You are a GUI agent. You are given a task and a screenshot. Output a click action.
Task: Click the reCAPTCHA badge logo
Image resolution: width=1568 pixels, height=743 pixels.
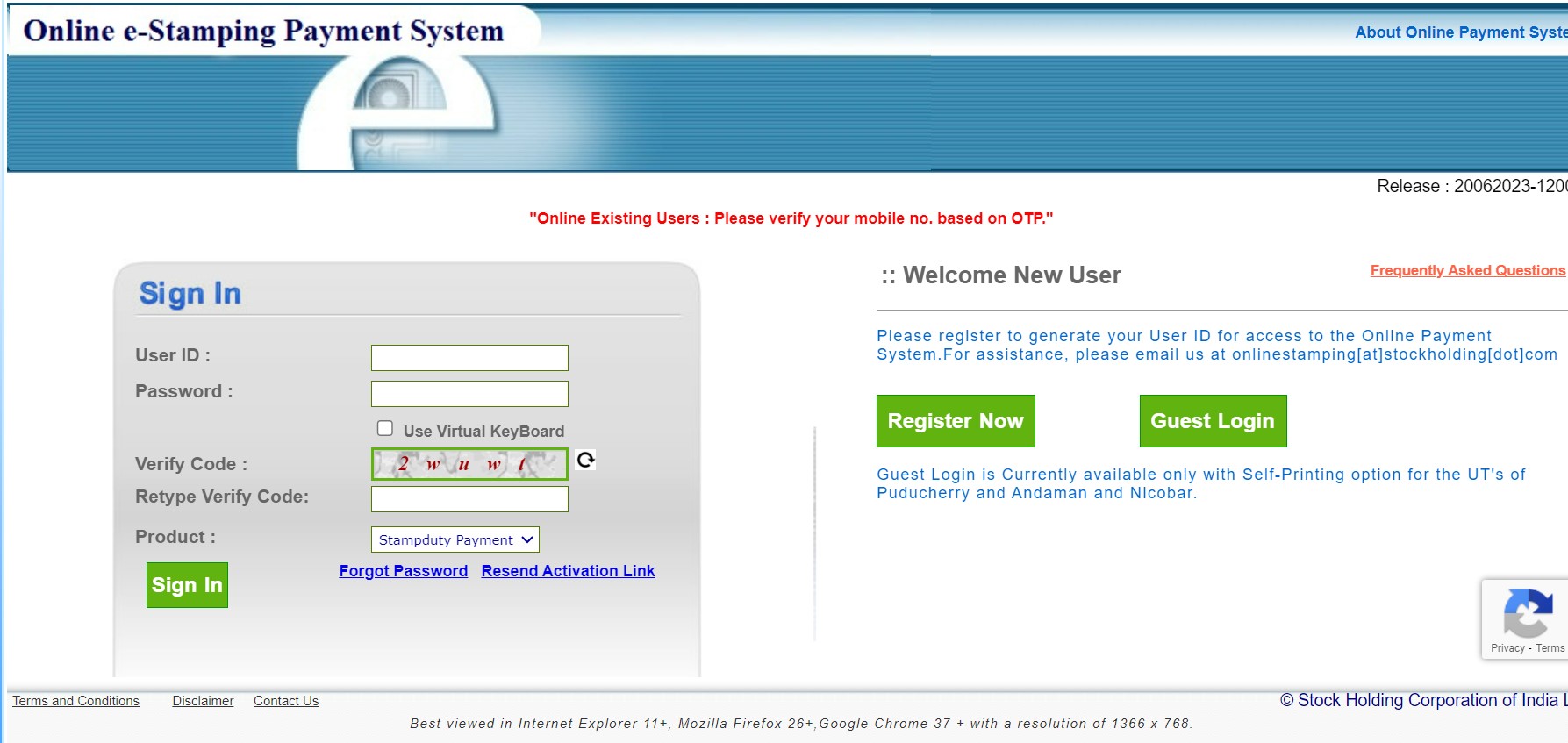[1528, 612]
